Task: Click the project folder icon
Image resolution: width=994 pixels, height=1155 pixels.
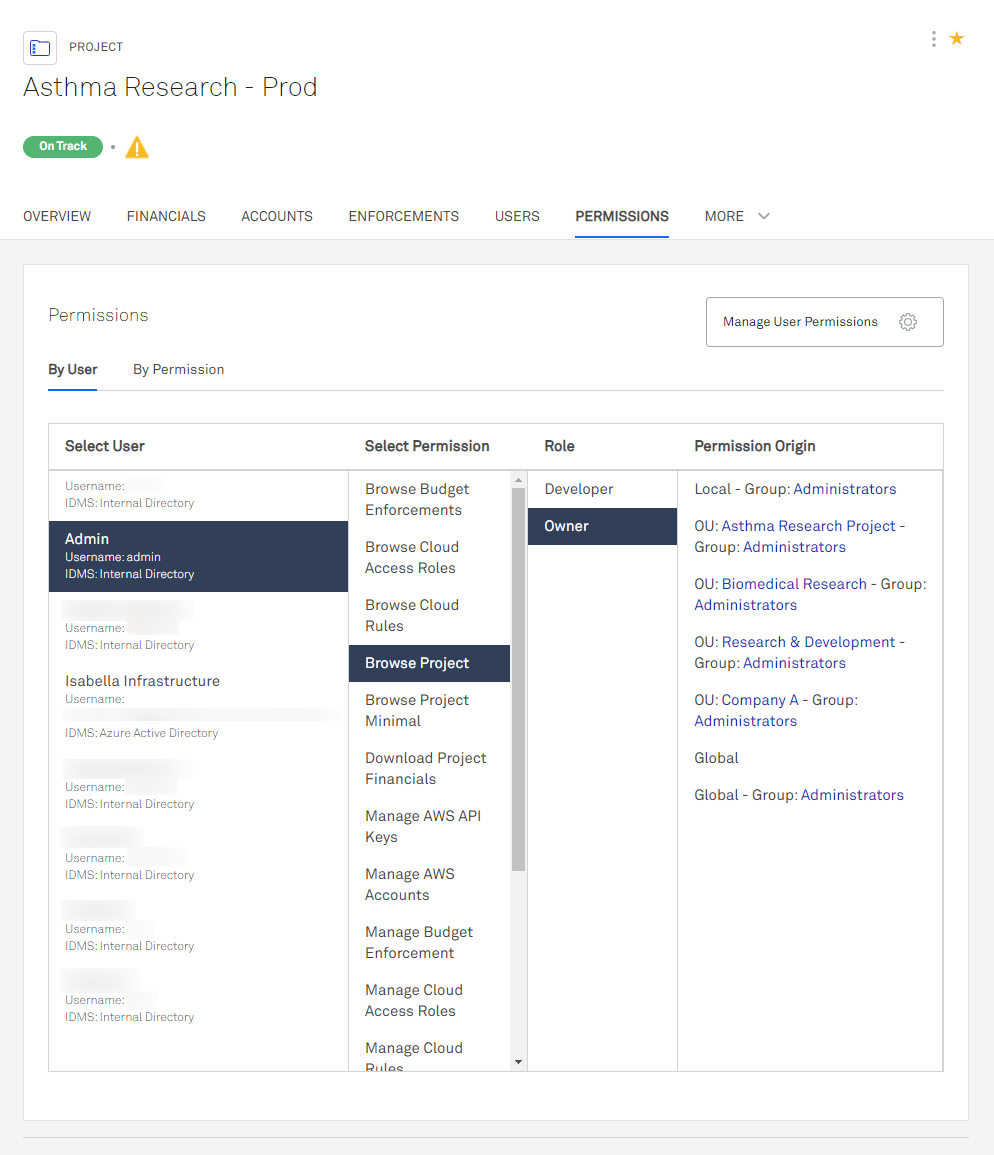Action: [x=40, y=48]
